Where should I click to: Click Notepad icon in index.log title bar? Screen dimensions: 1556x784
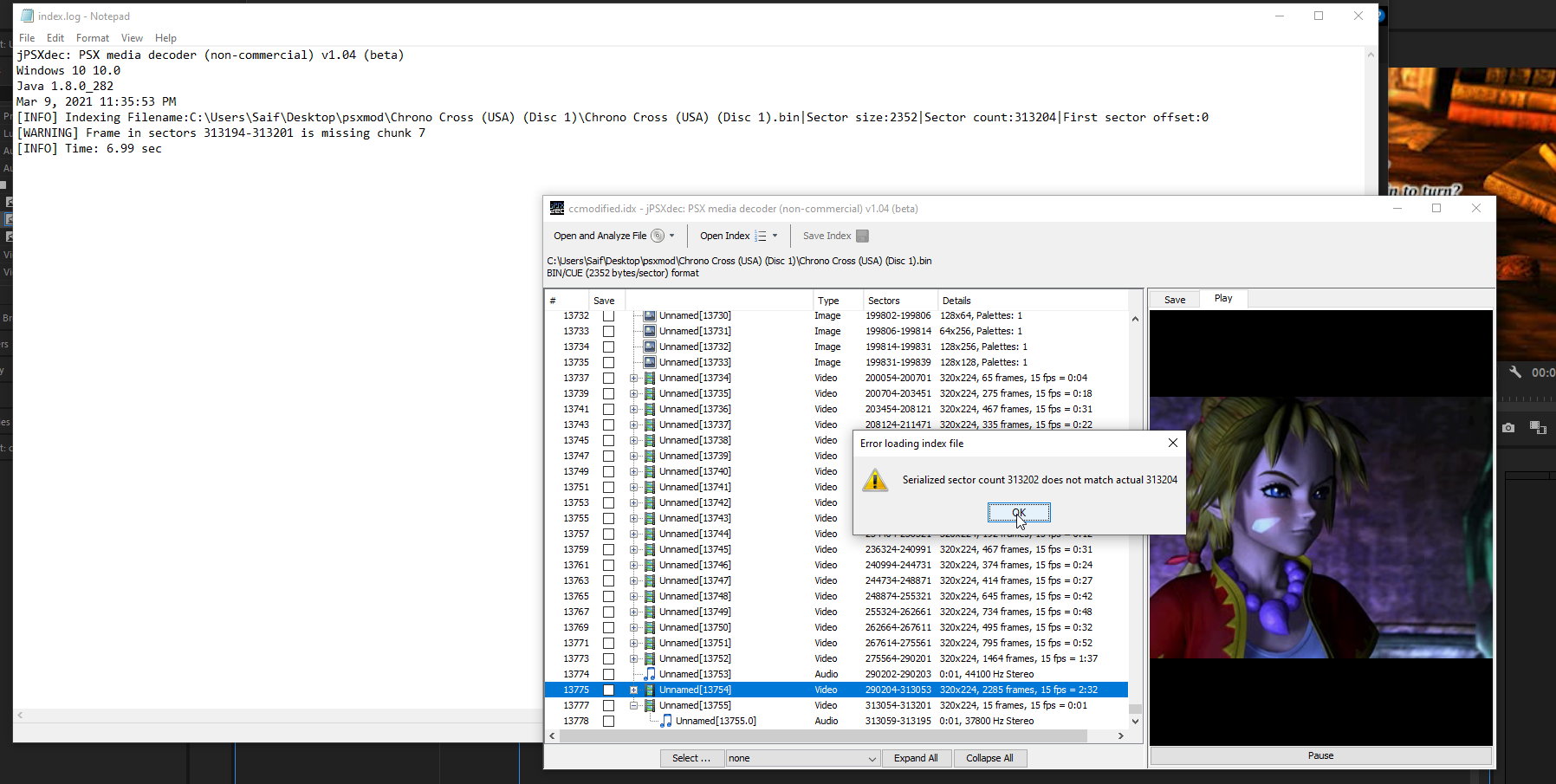click(x=27, y=16)
